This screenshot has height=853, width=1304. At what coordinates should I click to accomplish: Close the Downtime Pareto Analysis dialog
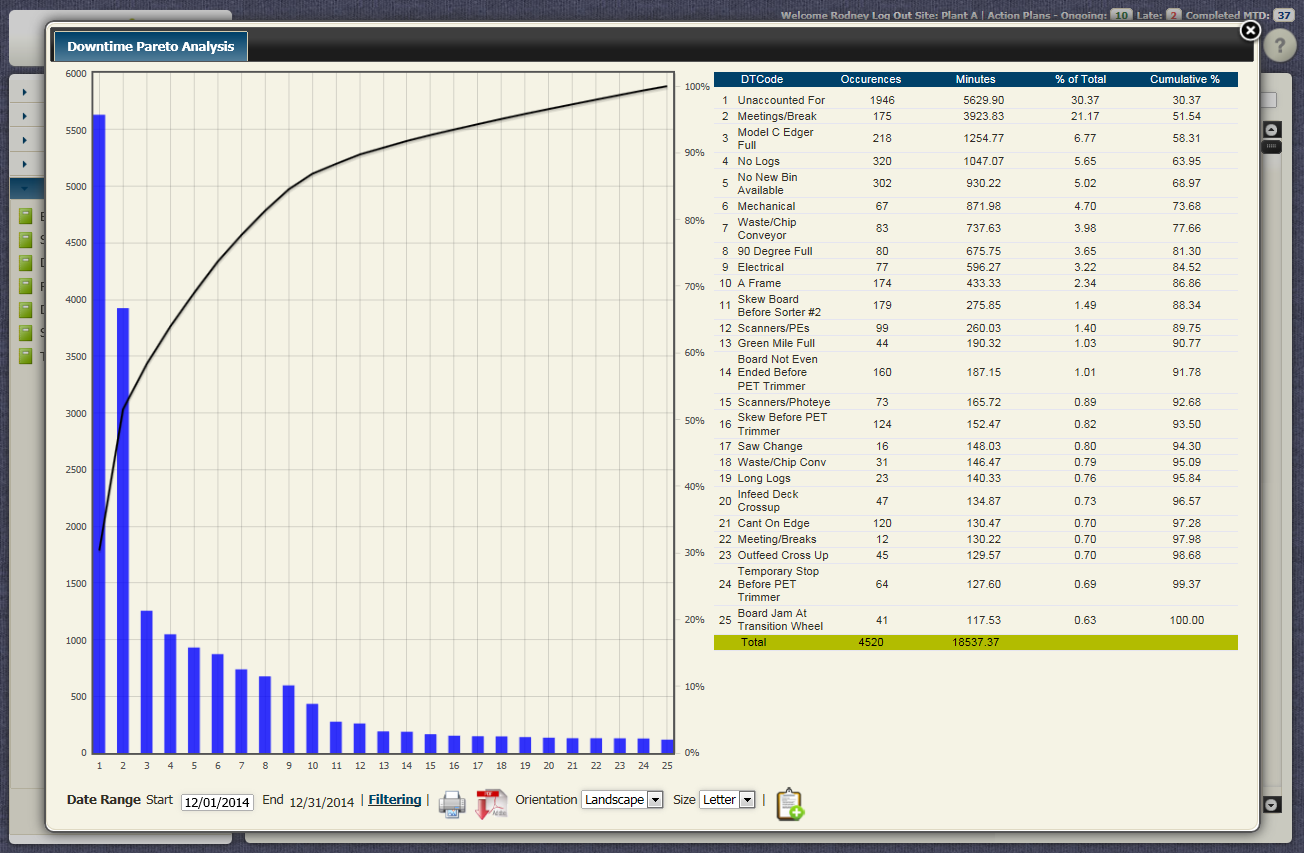(x=1249, y=31)
